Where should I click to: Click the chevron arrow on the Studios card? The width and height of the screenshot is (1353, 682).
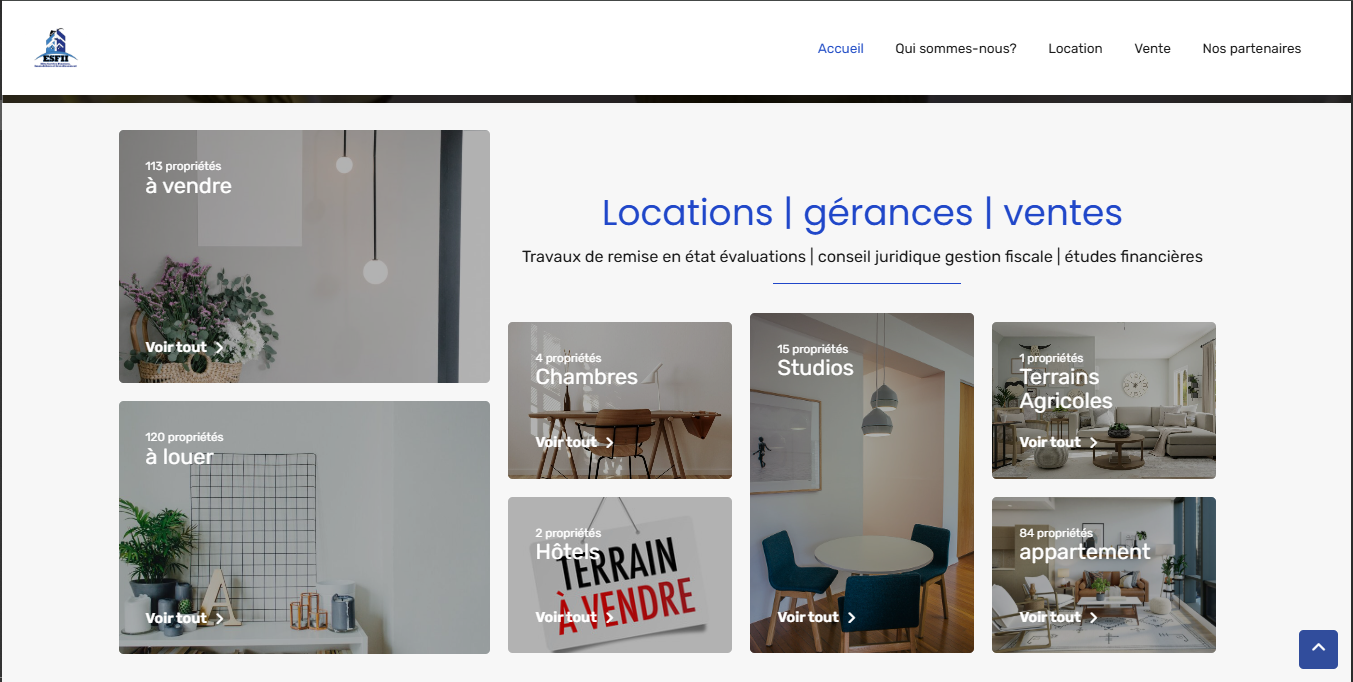click(x=852, y=618)
